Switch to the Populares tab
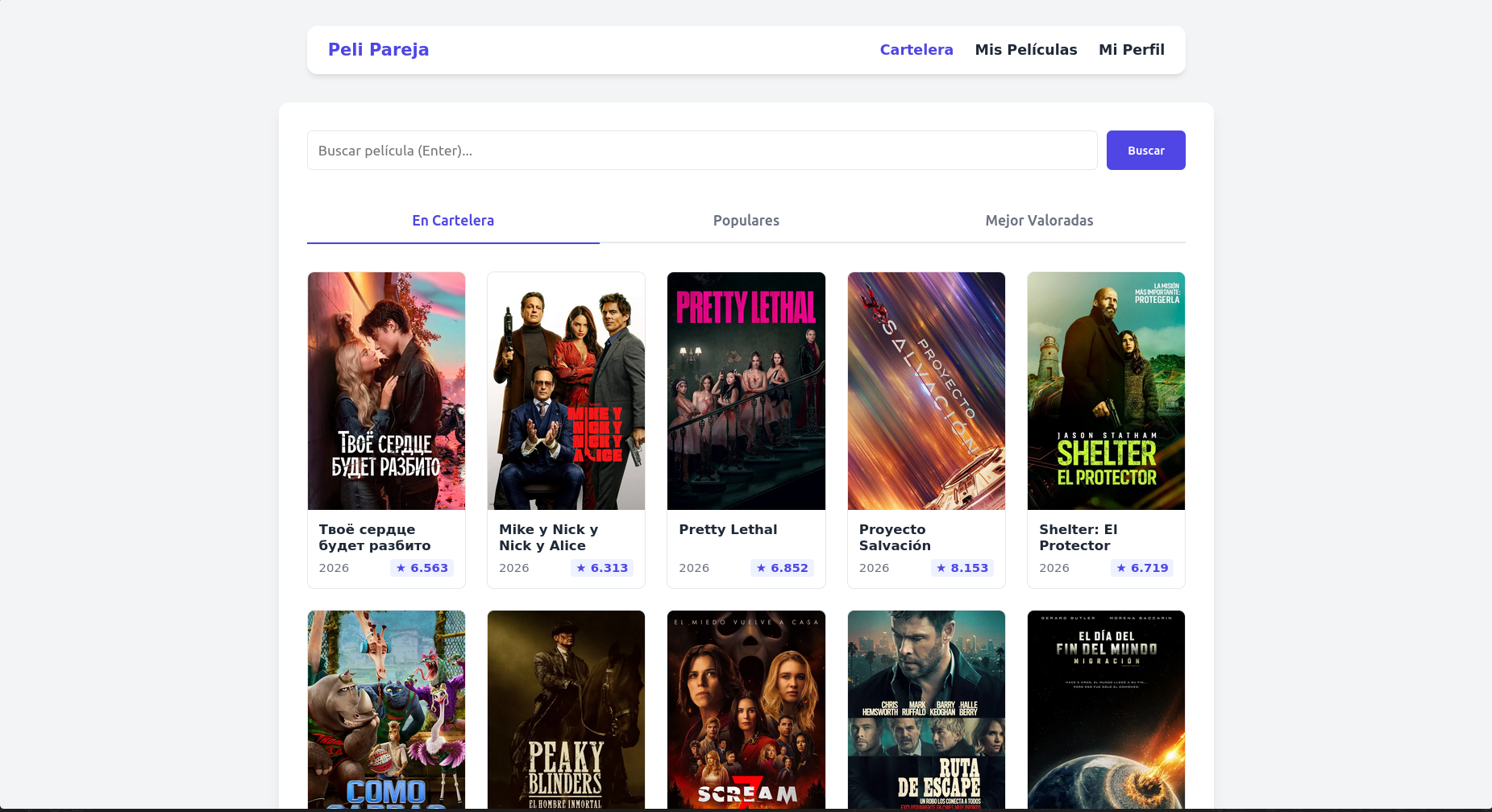The image size is (1492, 812). coord(746,221)
